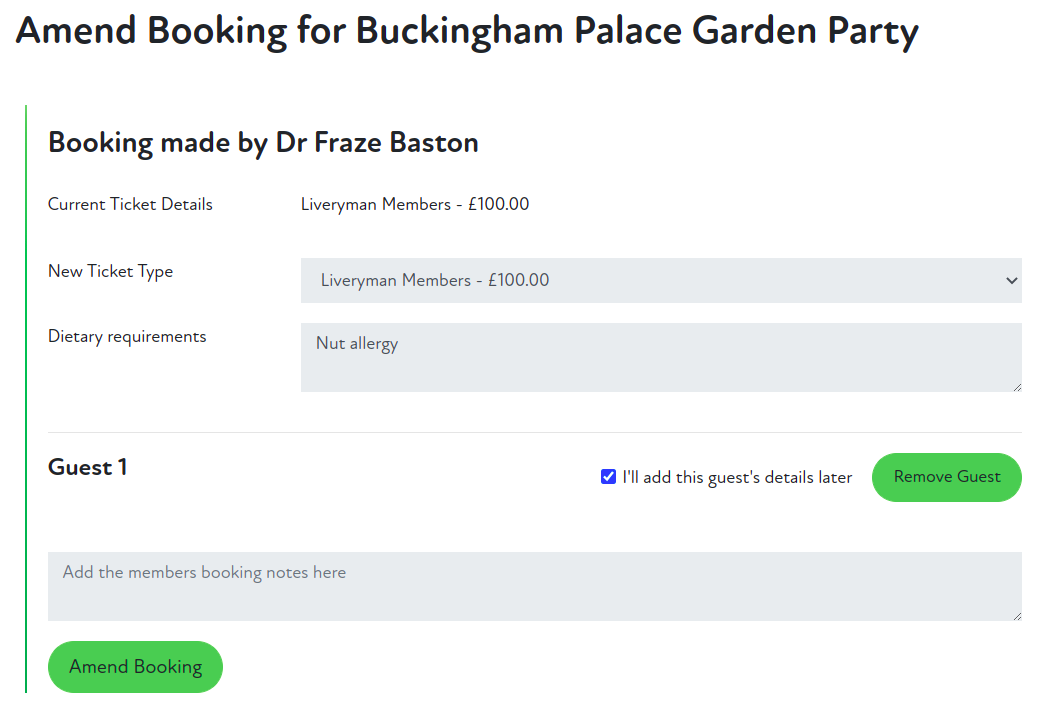Click the green vertical bar beside the form
Image resolution: width=1052 pixels, height=724 pixels.
[x=26, y=400]
